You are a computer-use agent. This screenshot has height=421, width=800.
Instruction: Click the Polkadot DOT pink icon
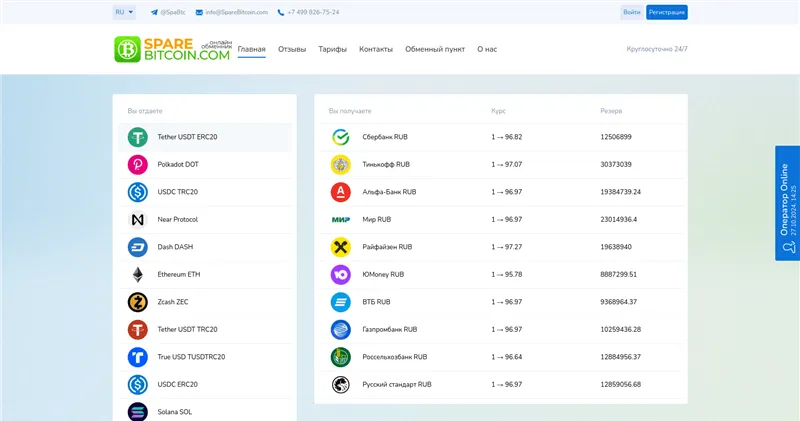coord(138,165)
